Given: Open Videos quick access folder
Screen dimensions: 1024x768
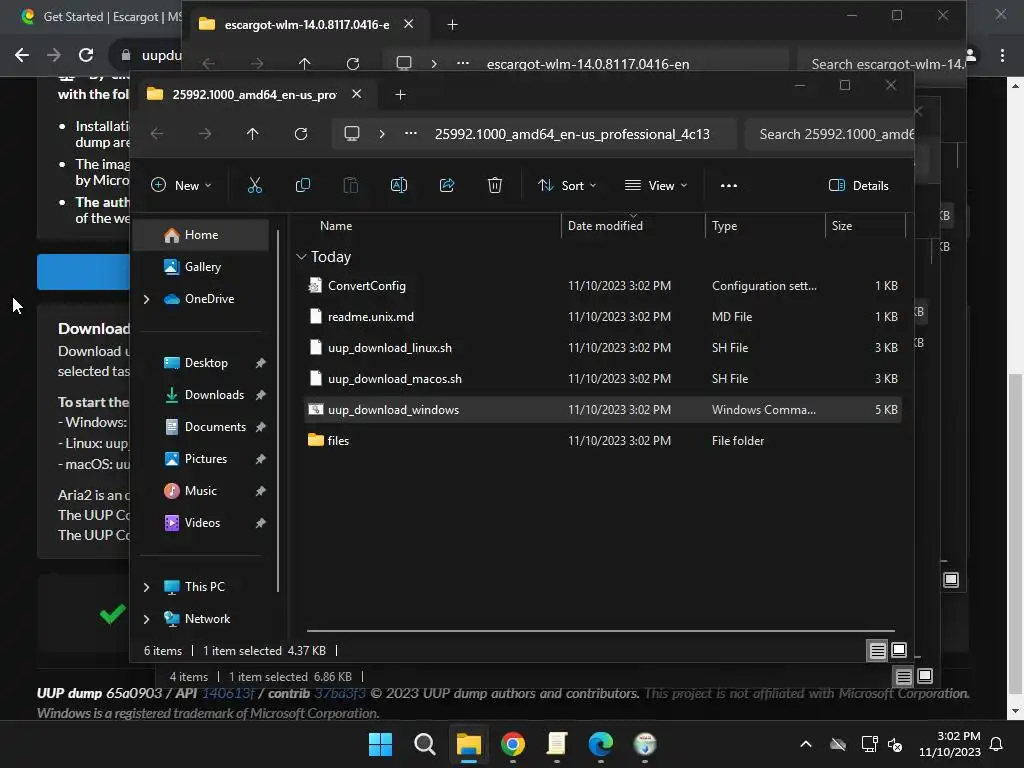Looking at the screenshot, I should pos(200,522).
